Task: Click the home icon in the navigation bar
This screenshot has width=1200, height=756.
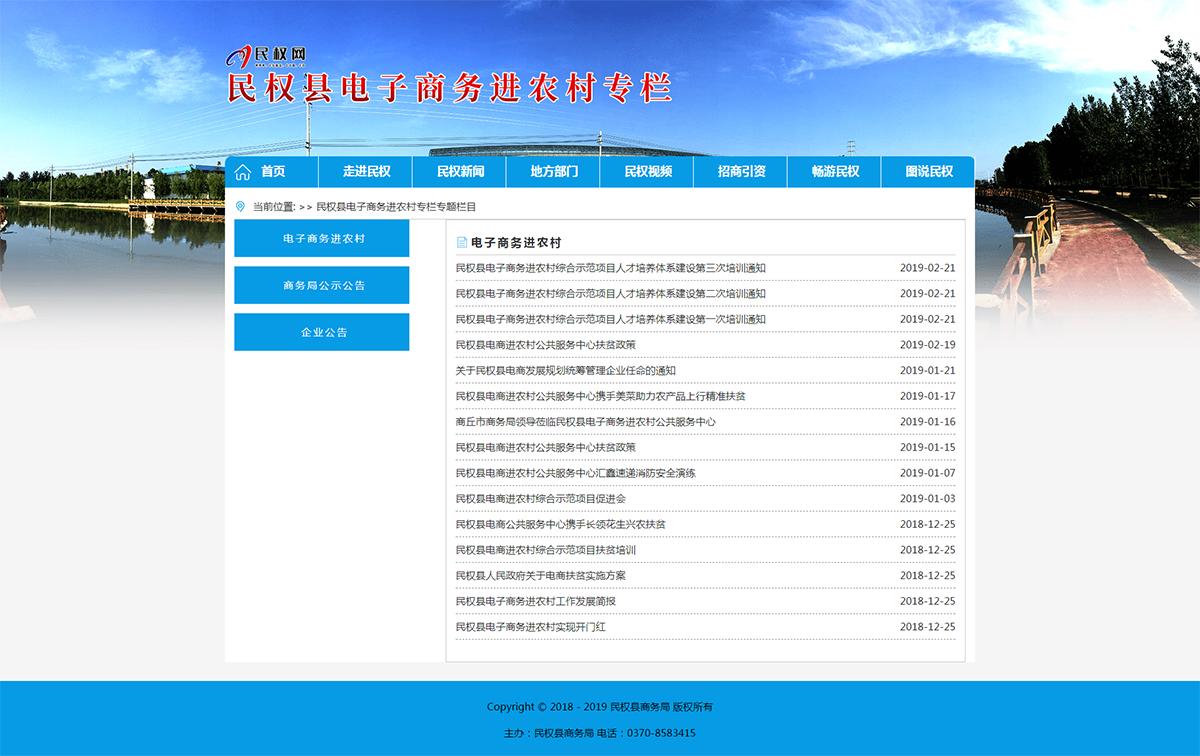Action: pyautogui.click(x=243, y=171)
